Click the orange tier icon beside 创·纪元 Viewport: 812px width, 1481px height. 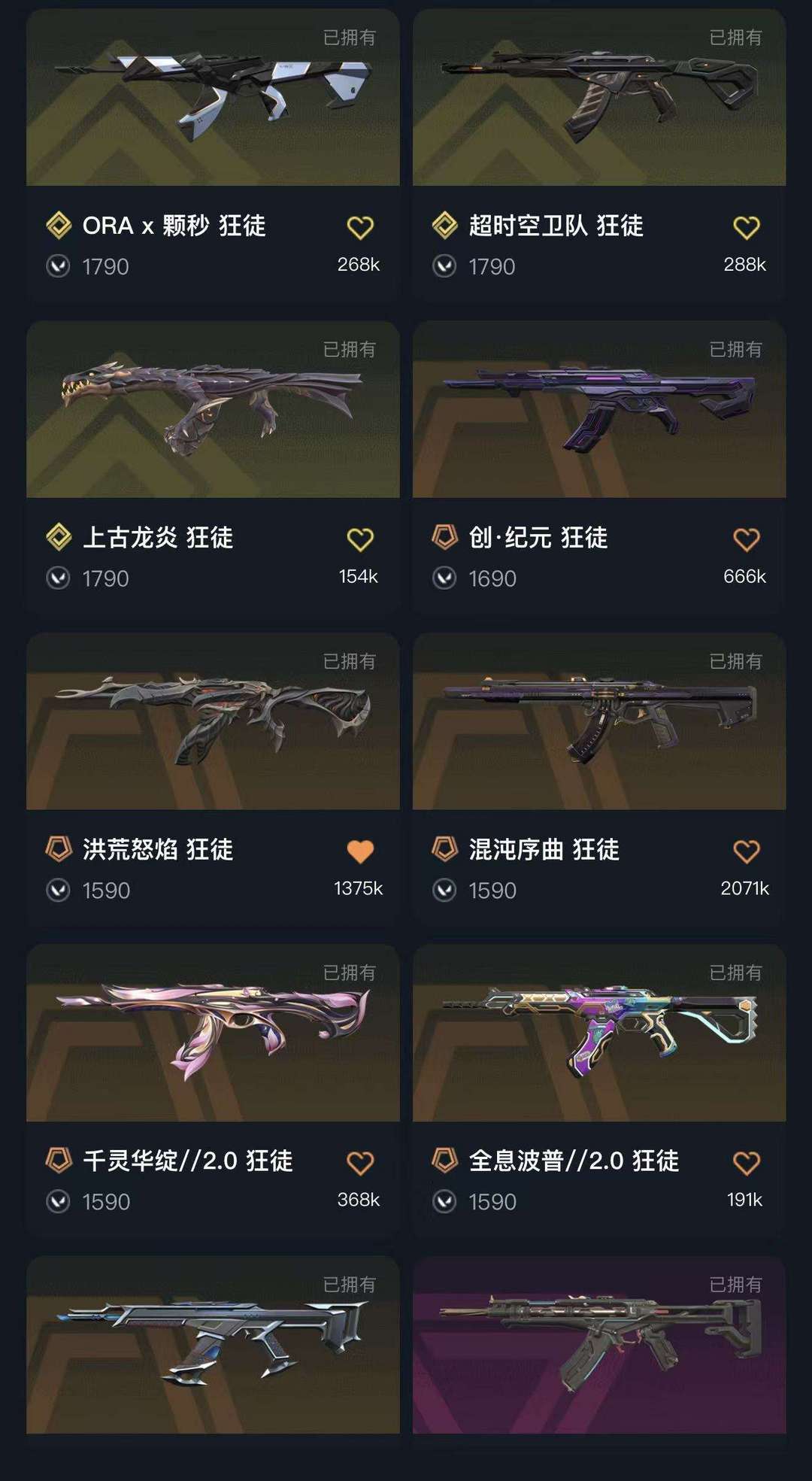[x=444, y=537]
